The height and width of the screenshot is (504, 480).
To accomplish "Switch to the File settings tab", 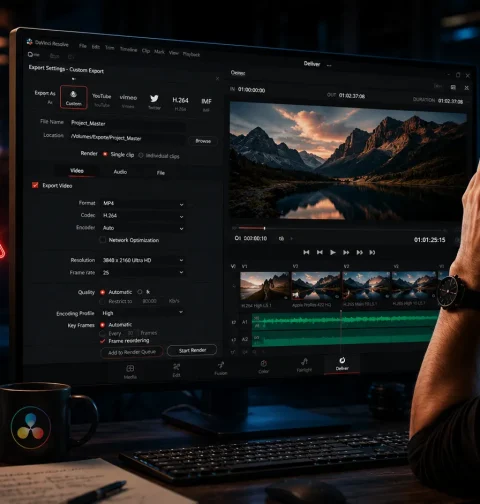I will click(x=161, y=173).
